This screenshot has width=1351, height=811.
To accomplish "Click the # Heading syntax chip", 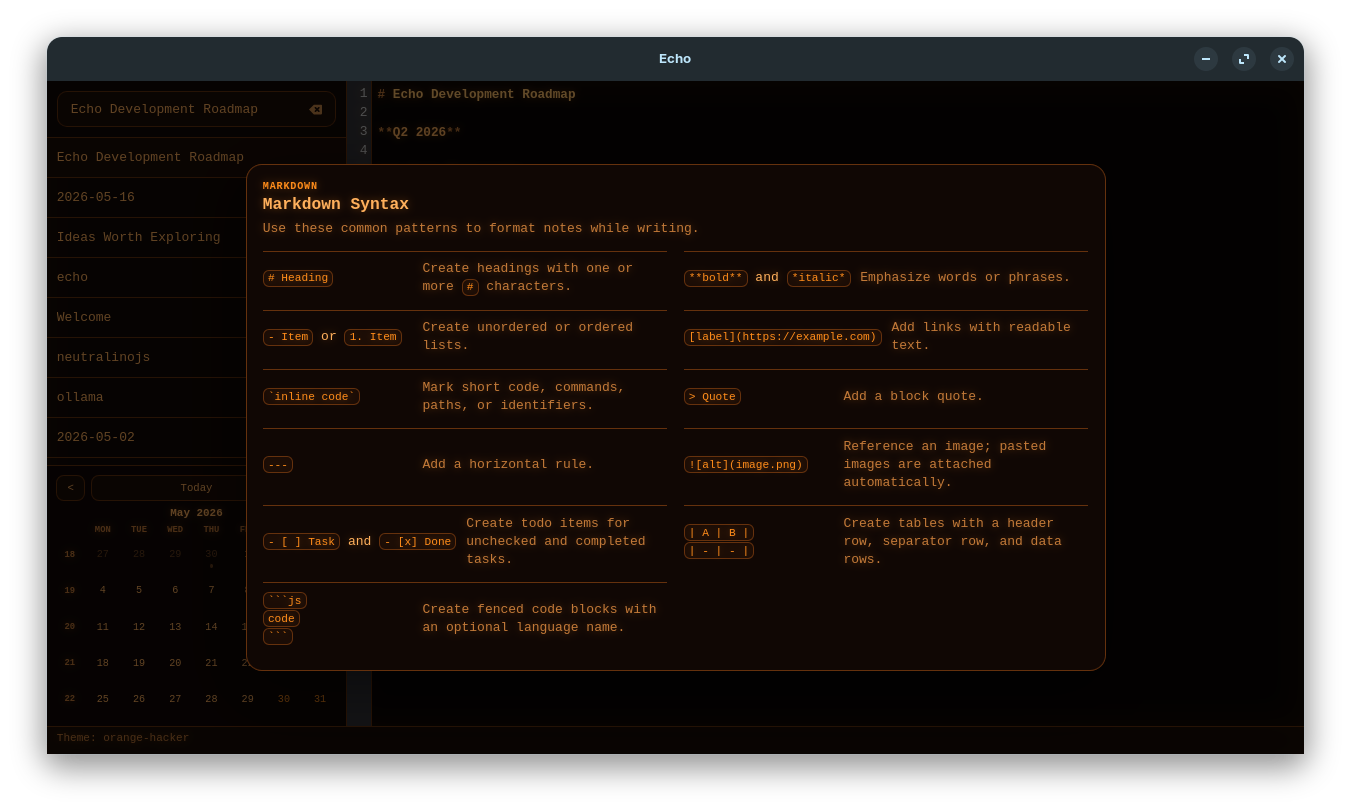I will (298, 278).
